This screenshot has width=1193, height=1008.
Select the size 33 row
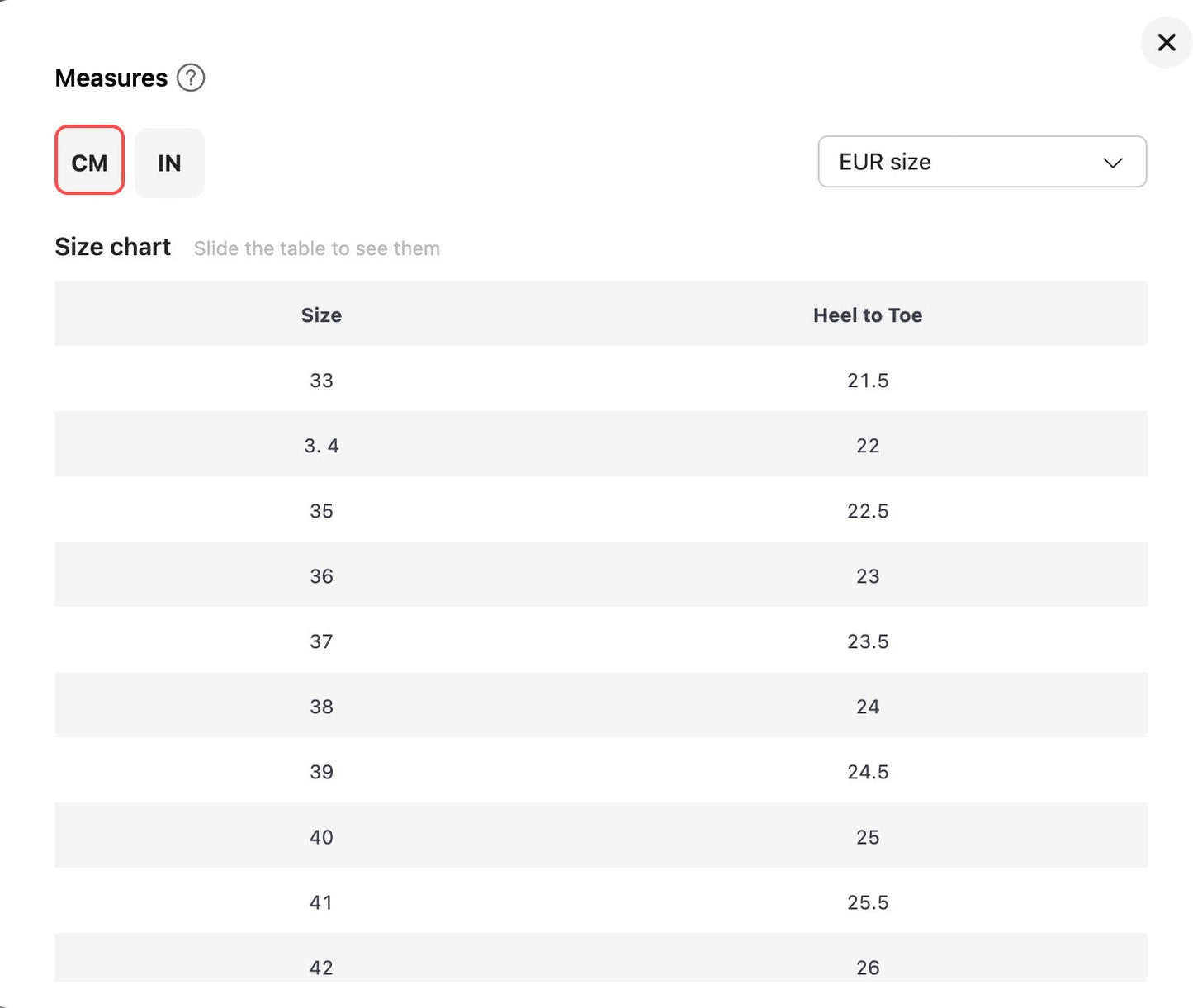click(x=321, y=381)
